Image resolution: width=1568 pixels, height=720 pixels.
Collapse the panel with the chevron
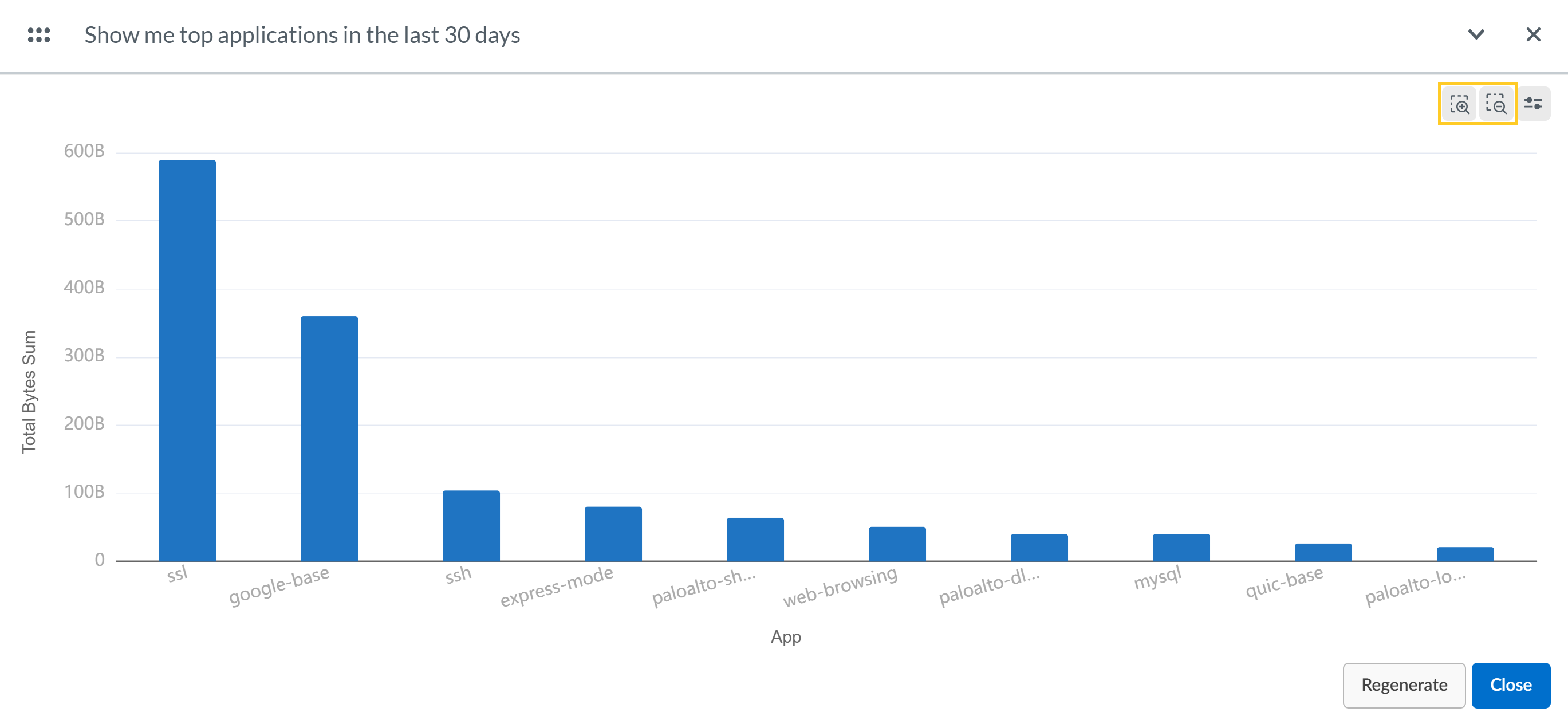coord(1476,35)
